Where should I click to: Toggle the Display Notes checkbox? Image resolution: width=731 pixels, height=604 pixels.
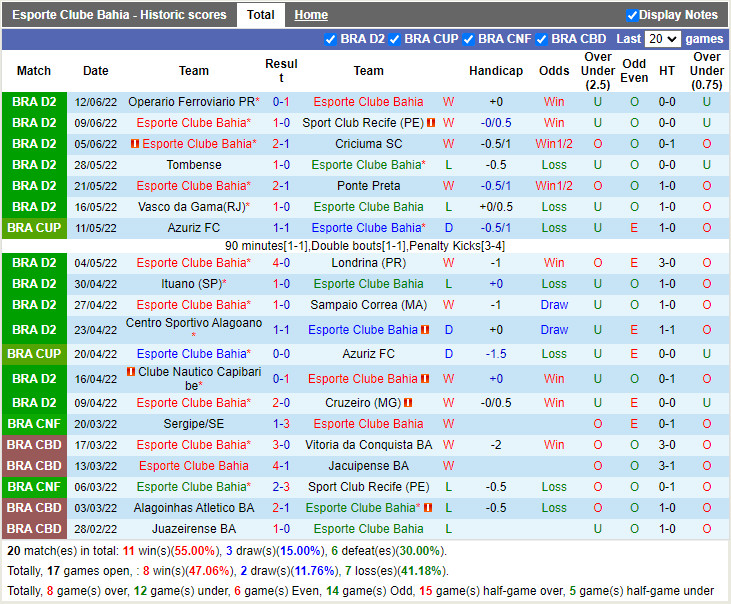coord(632,15)
